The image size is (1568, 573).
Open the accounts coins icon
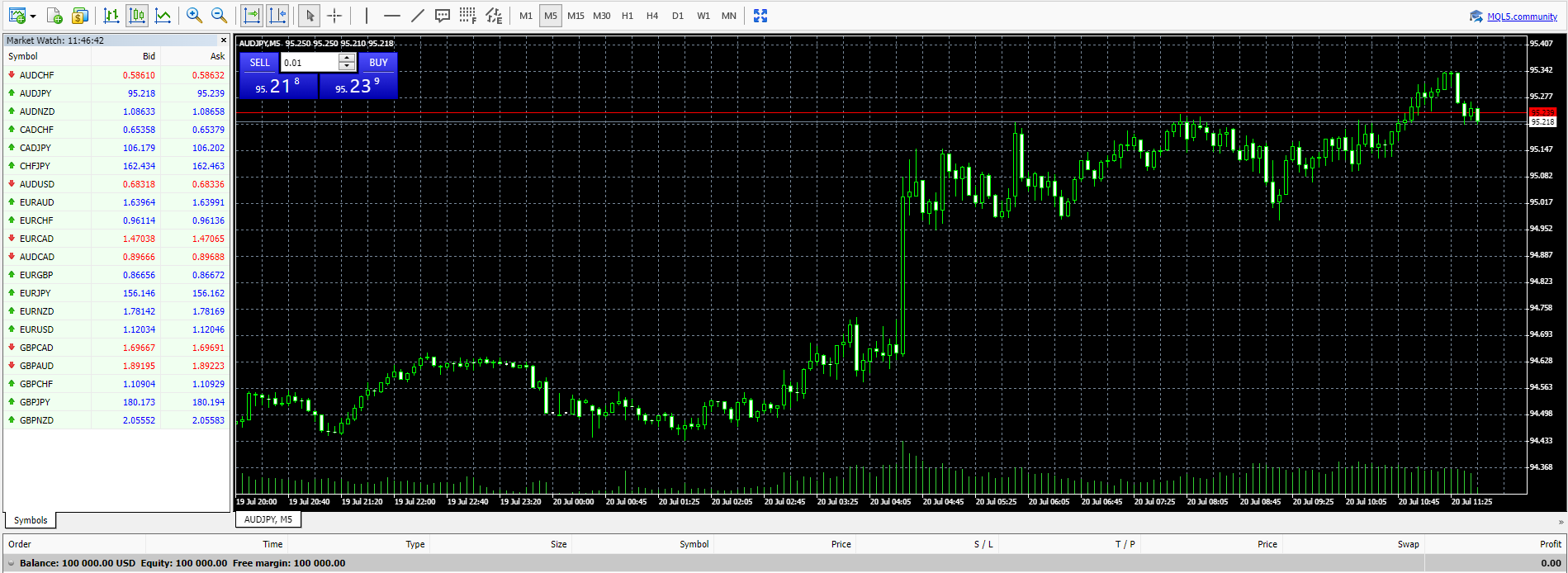pos(80,16)
